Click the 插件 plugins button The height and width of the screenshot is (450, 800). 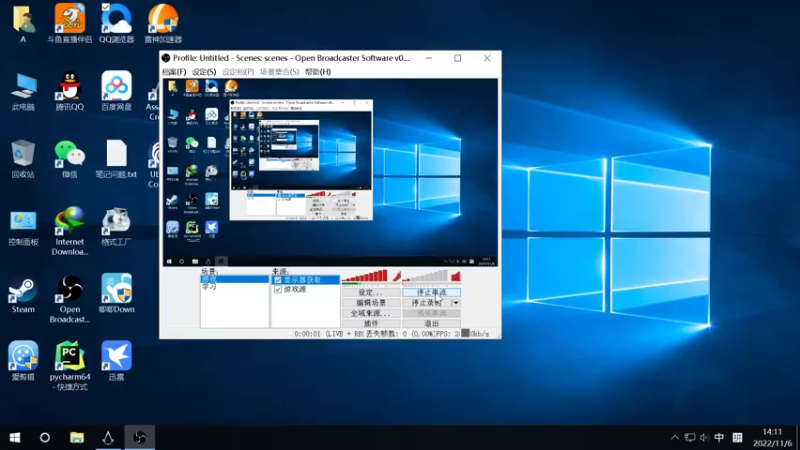click(x=371, y=323)
